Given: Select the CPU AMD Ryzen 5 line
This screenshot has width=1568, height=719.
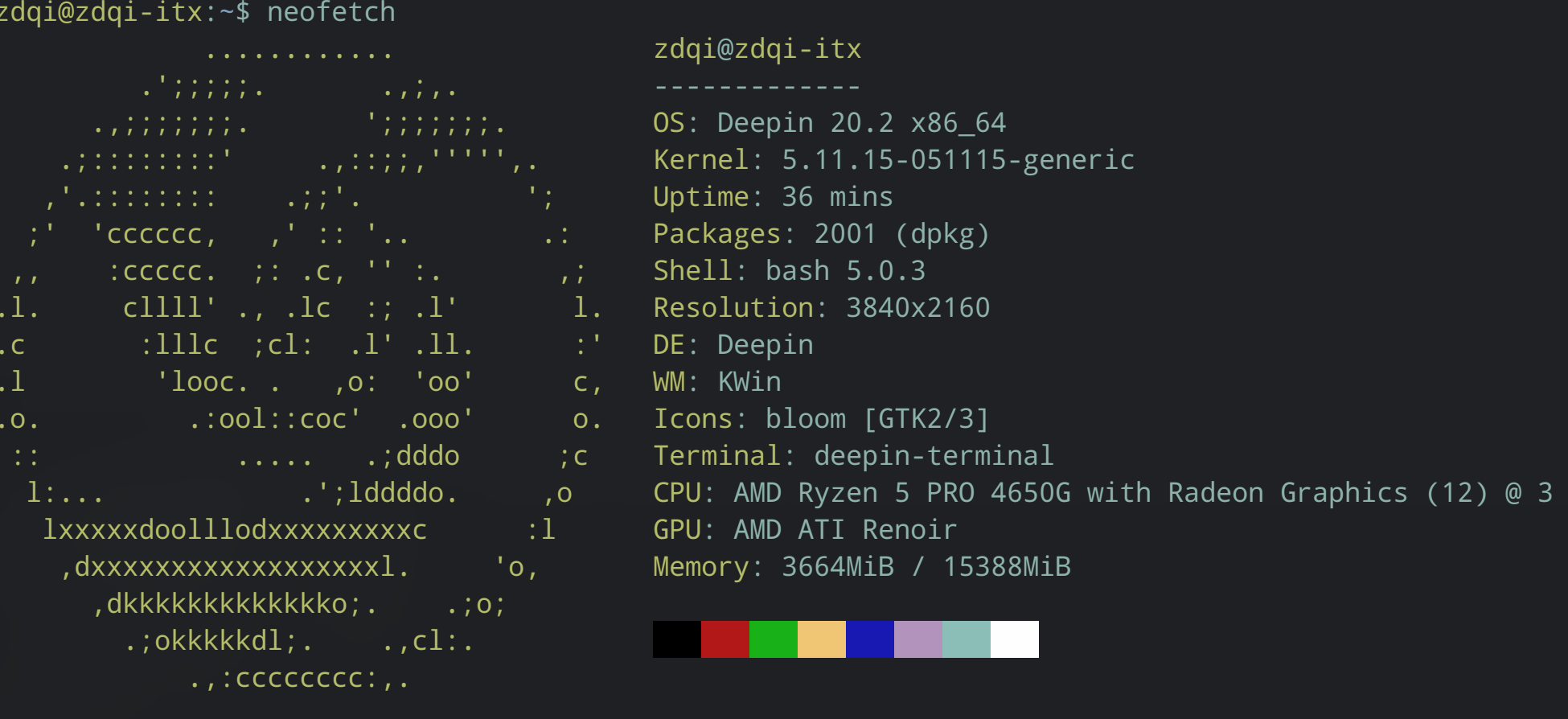Looking at the screenshot, I should tap(1102, 493).
